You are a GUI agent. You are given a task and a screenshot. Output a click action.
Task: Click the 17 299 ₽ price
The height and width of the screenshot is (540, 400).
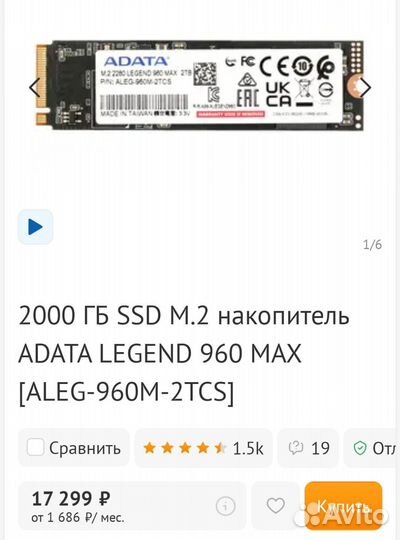[x=71, y=499]
